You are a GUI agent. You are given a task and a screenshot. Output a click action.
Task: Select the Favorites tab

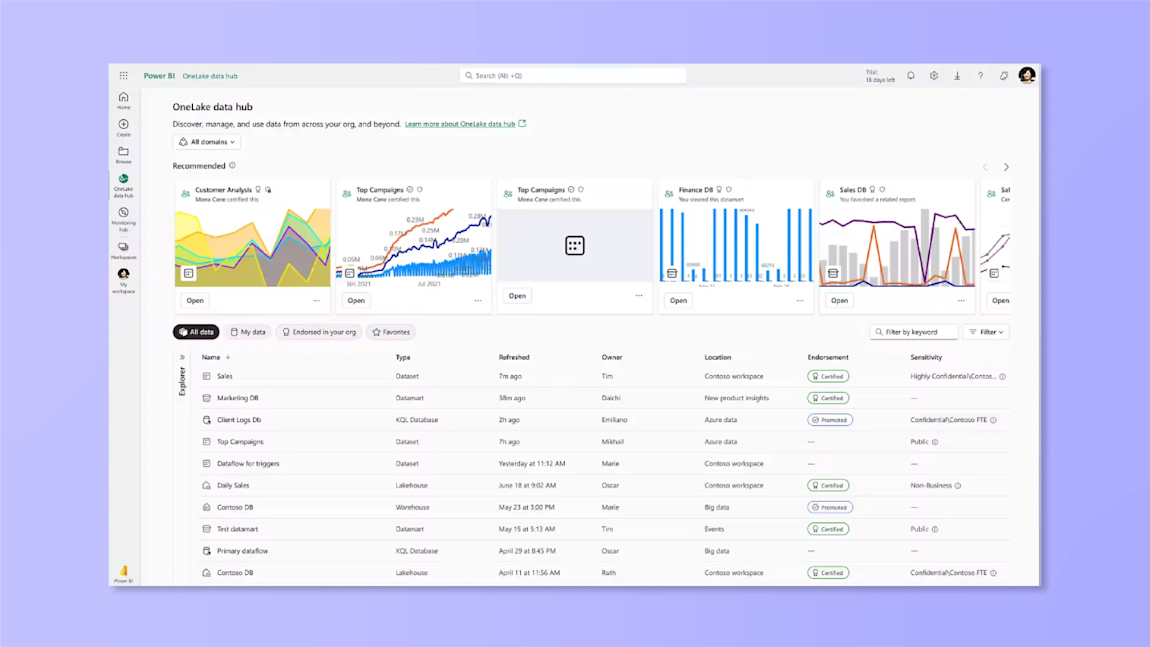click(391, 332)
